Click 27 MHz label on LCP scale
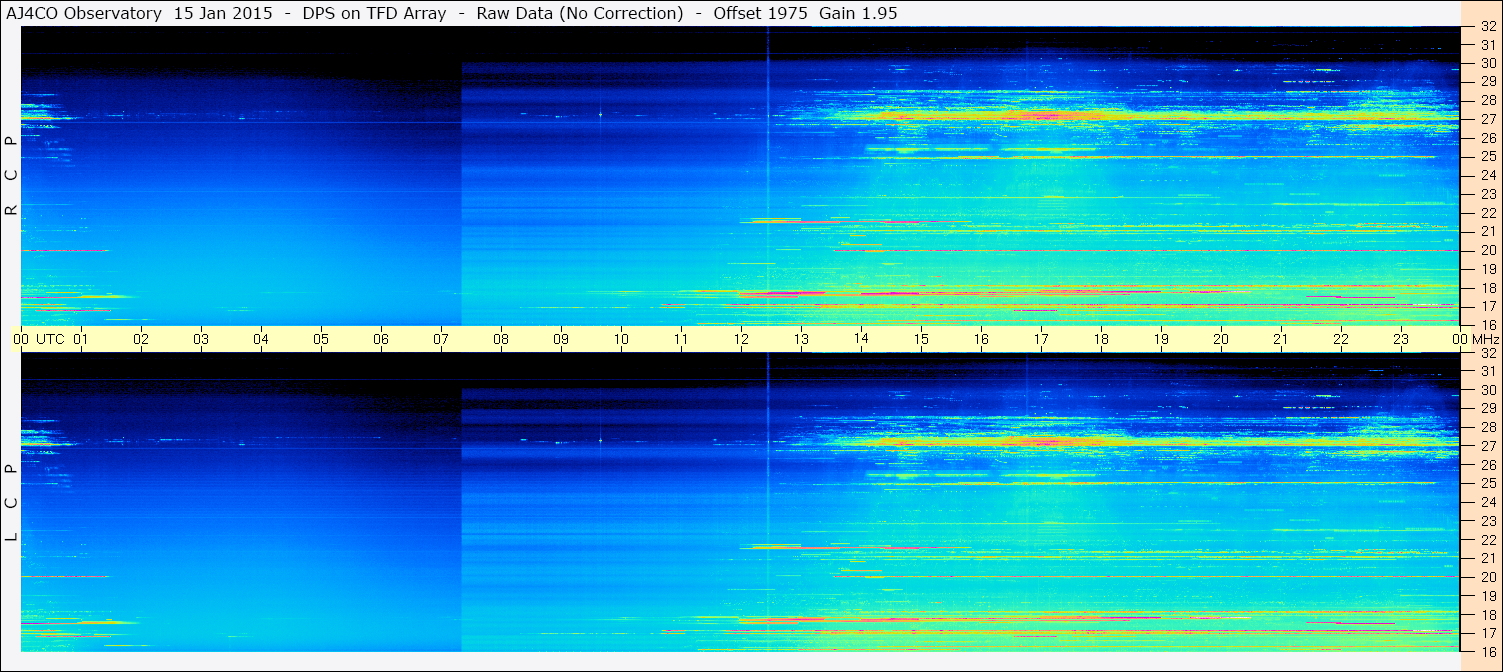Screen dimensions: 1503x672 (1488, 446)
